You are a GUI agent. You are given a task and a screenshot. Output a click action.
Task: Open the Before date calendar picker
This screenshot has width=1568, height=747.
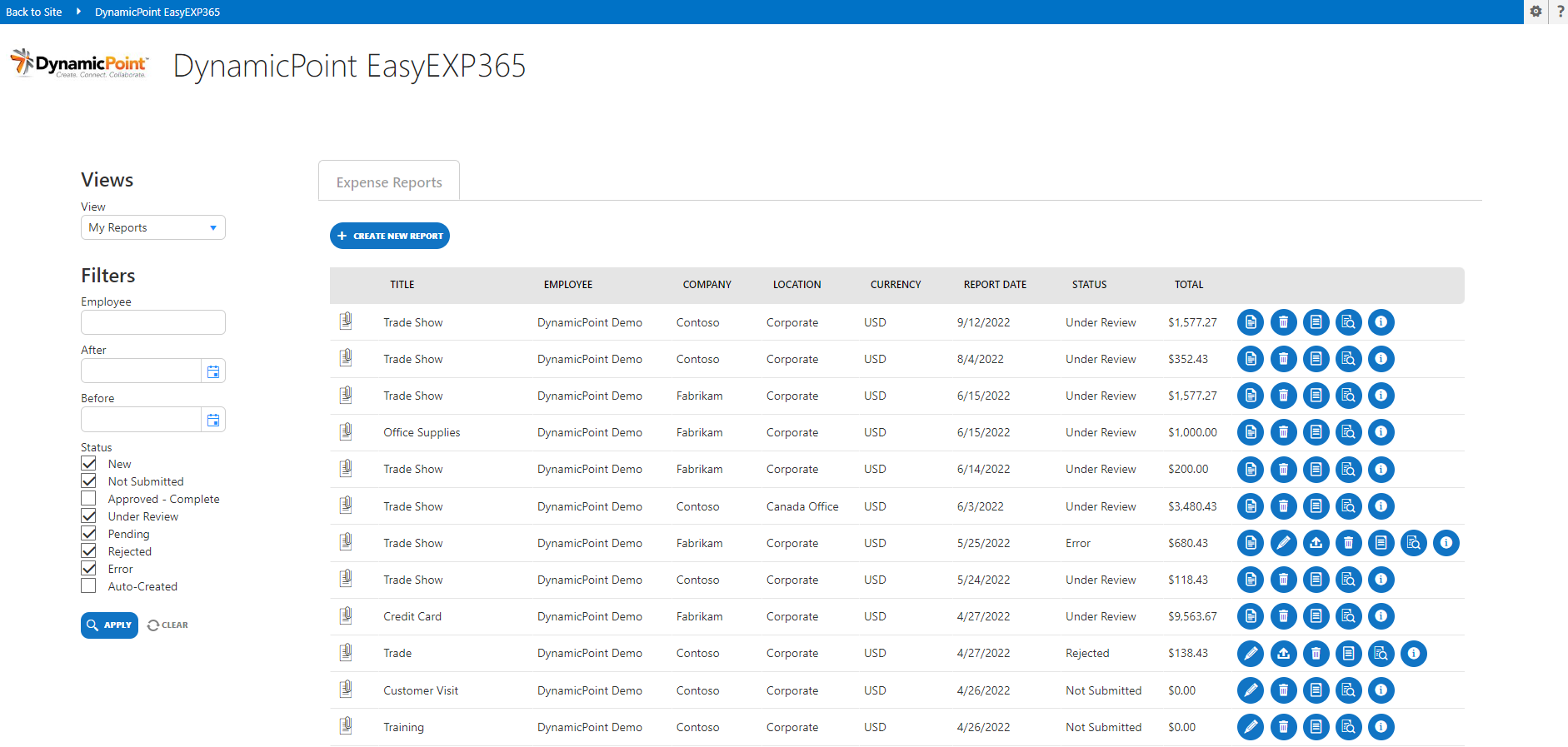pos(213,420)
